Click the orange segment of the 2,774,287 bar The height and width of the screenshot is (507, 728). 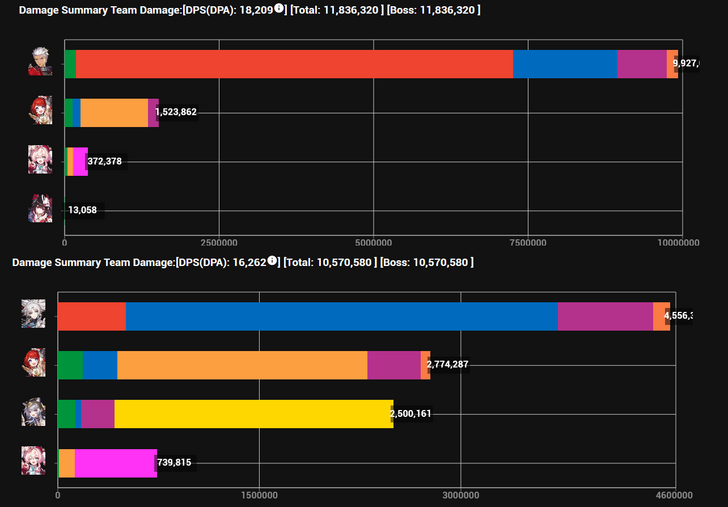click(x=242, y=365)
